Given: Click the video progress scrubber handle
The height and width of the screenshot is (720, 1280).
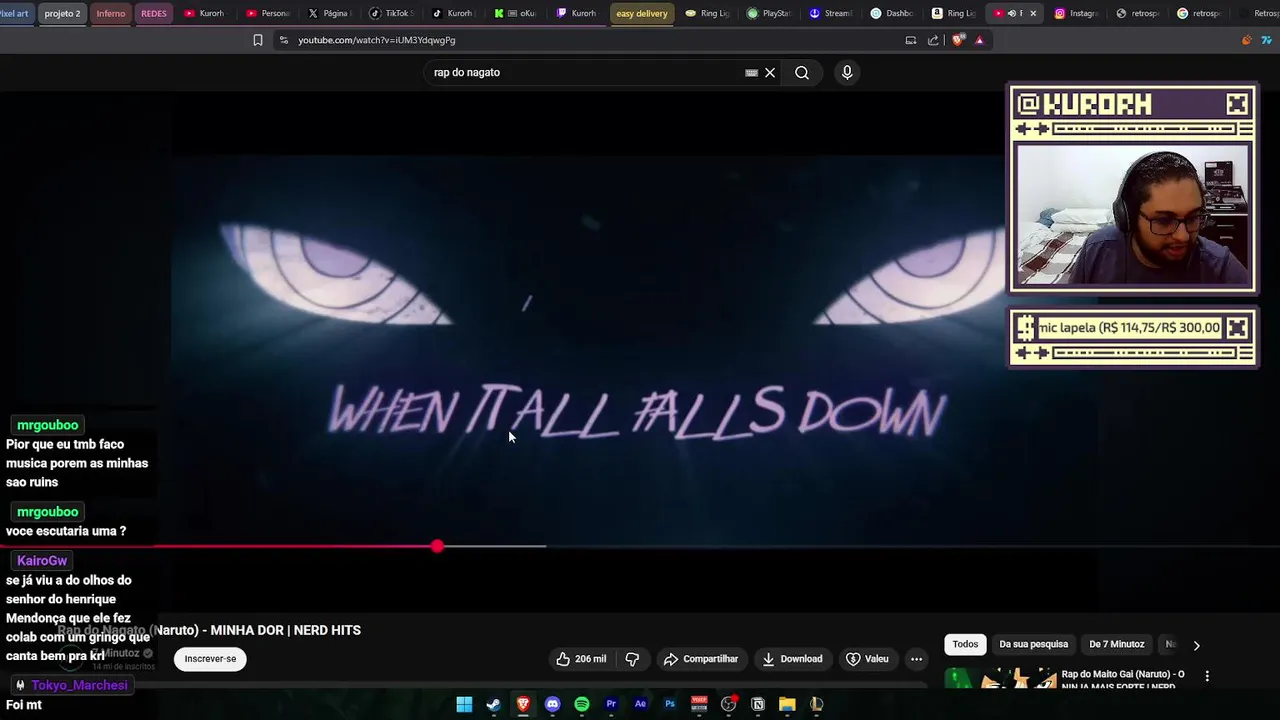Looking at the screenshot, I should [437, 546].
